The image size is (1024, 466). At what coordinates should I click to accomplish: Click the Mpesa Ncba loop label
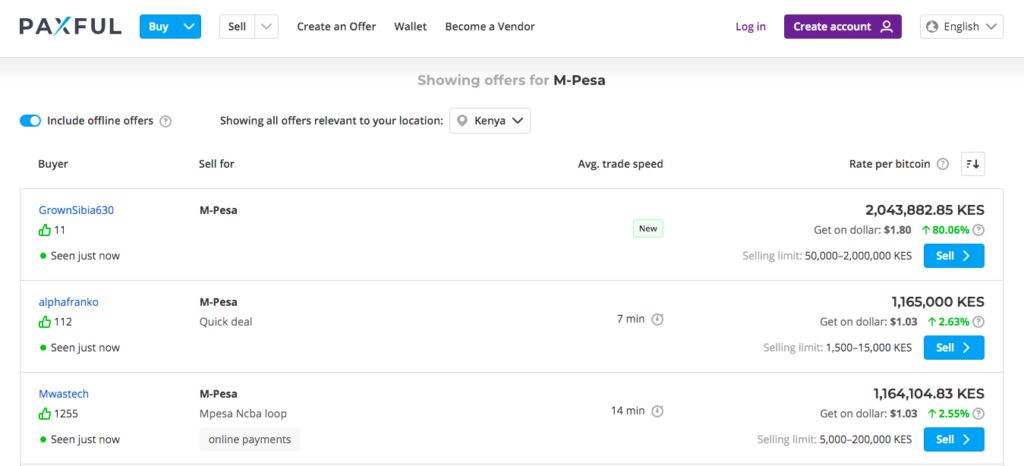coord(243,414)
